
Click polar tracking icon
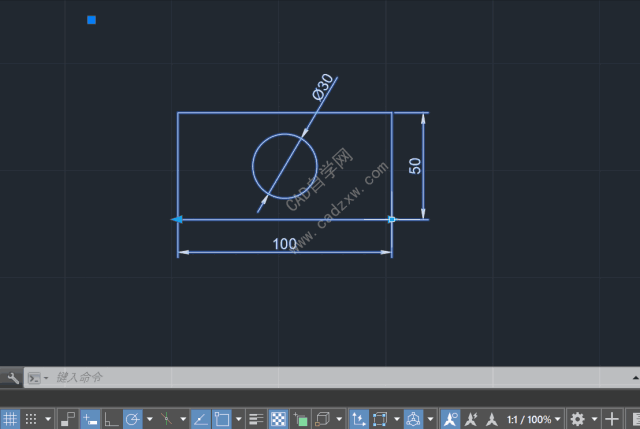click(x=132, y=419)
